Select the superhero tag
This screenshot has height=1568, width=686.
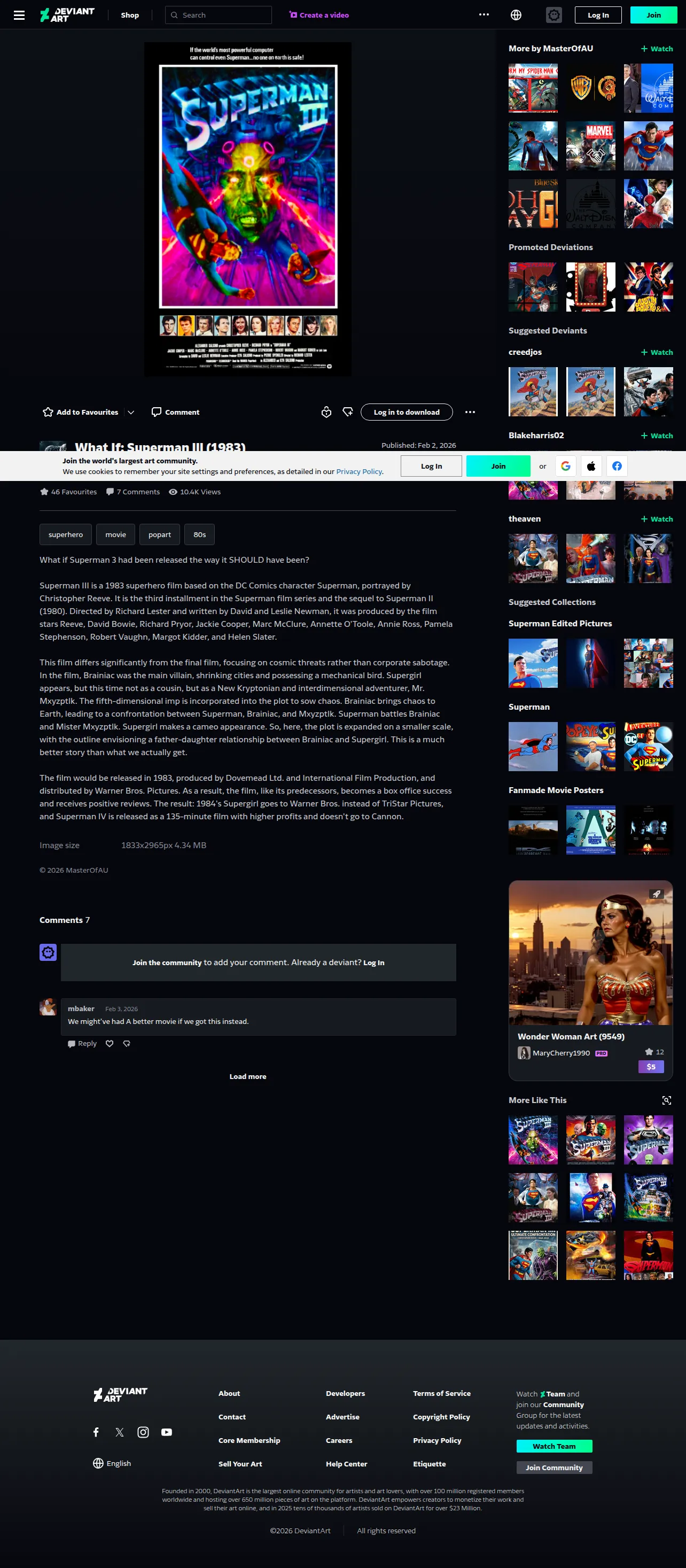(66, 534)
